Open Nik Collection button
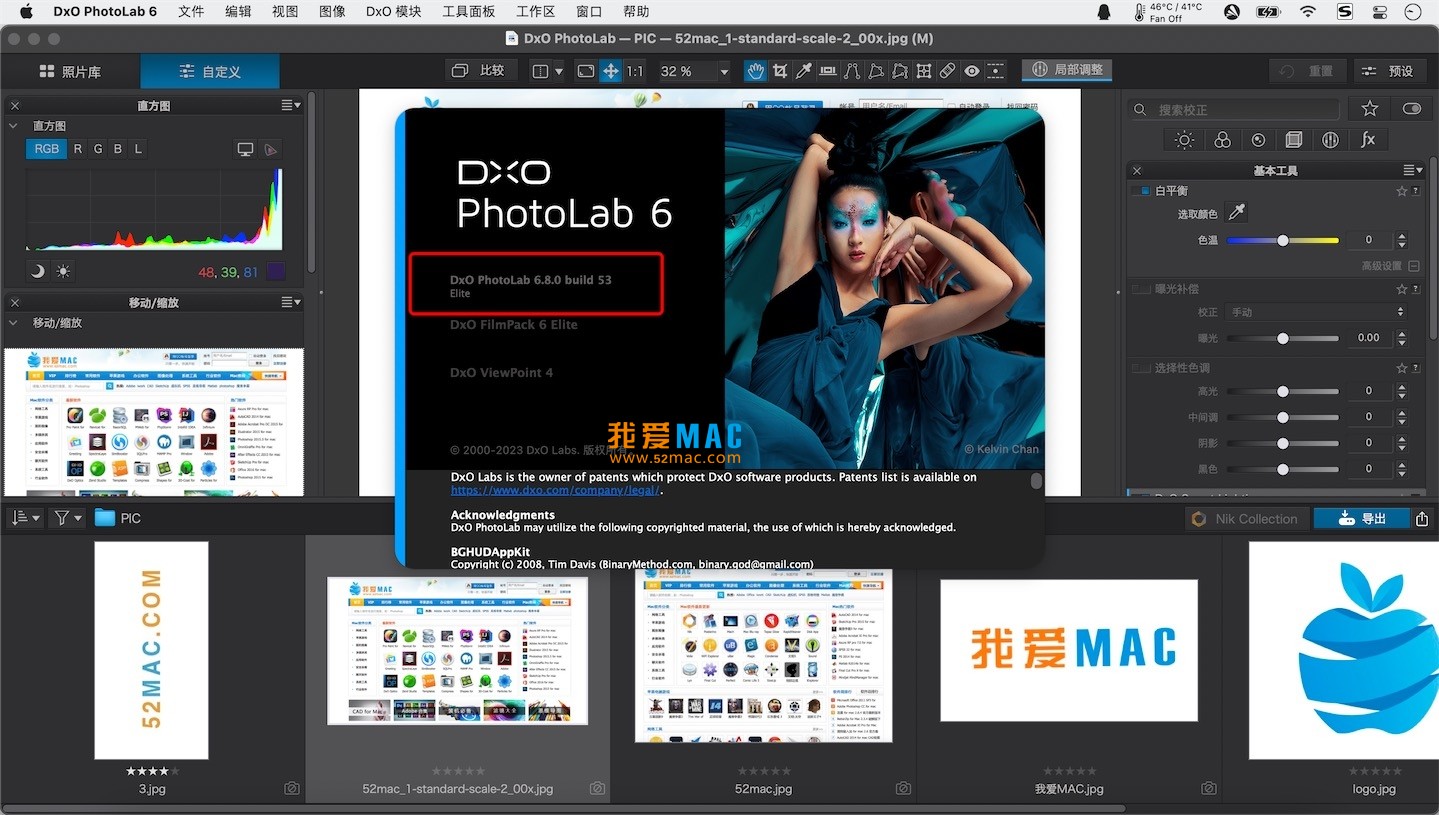The width and height of the screenshot is (1439, 815). point(1246,518)
